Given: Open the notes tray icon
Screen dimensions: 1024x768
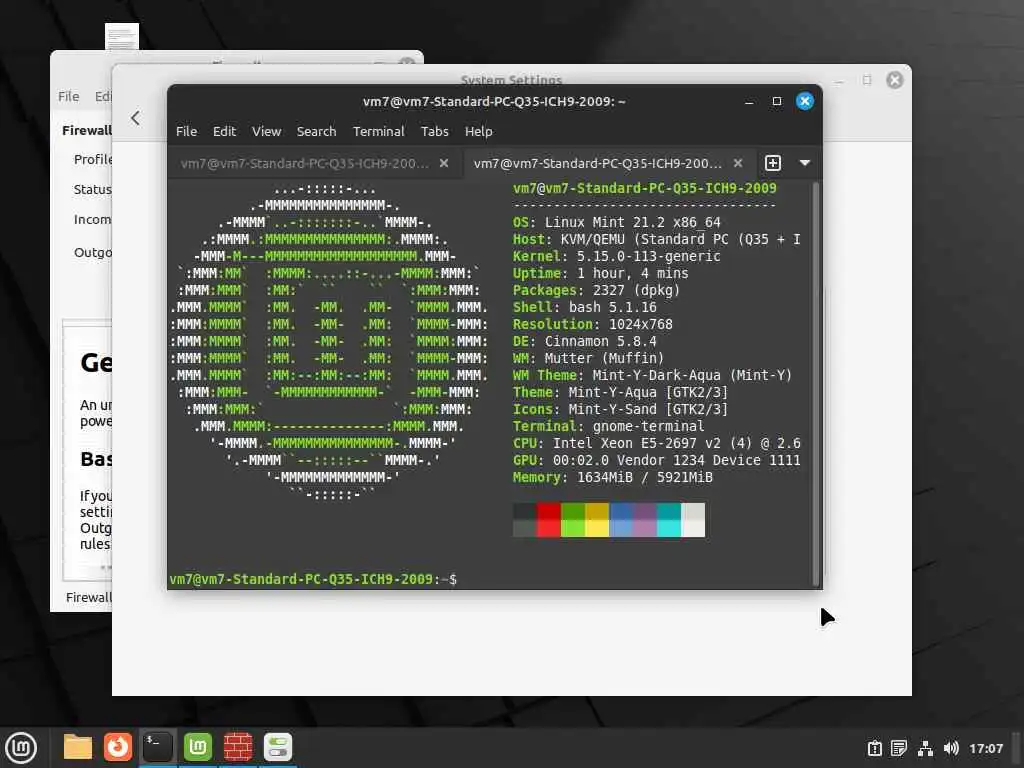Looking at the screenshot, I should [899, 748].
